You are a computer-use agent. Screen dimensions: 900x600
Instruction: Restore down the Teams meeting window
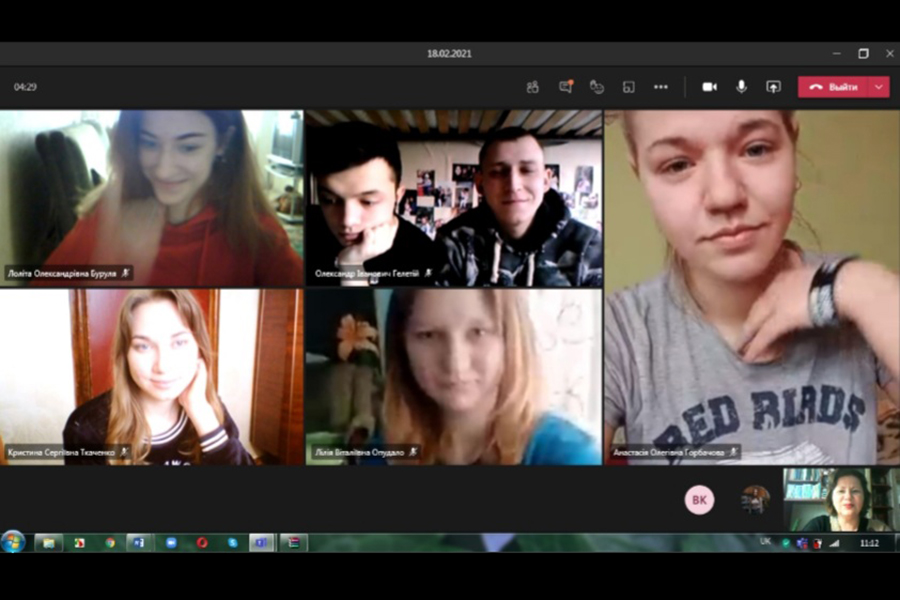tap(863, 53)
